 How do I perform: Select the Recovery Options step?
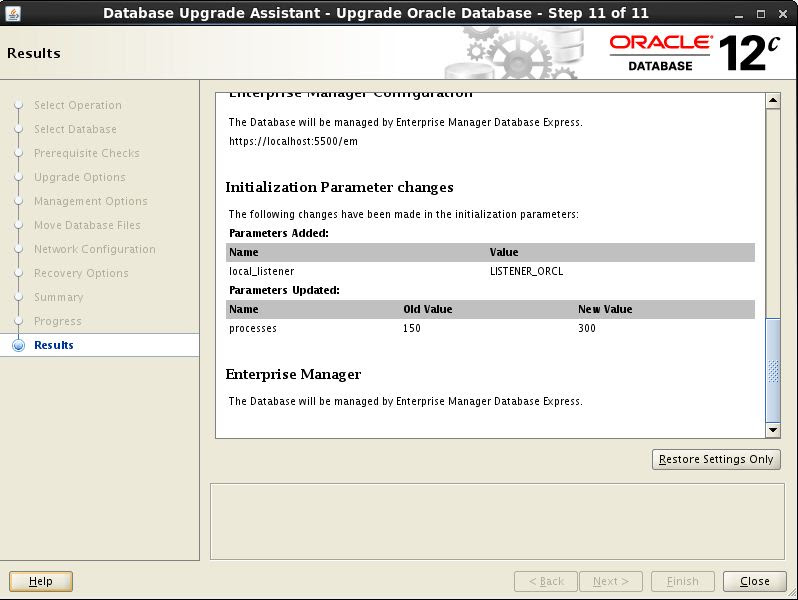[x=81, y=273]
